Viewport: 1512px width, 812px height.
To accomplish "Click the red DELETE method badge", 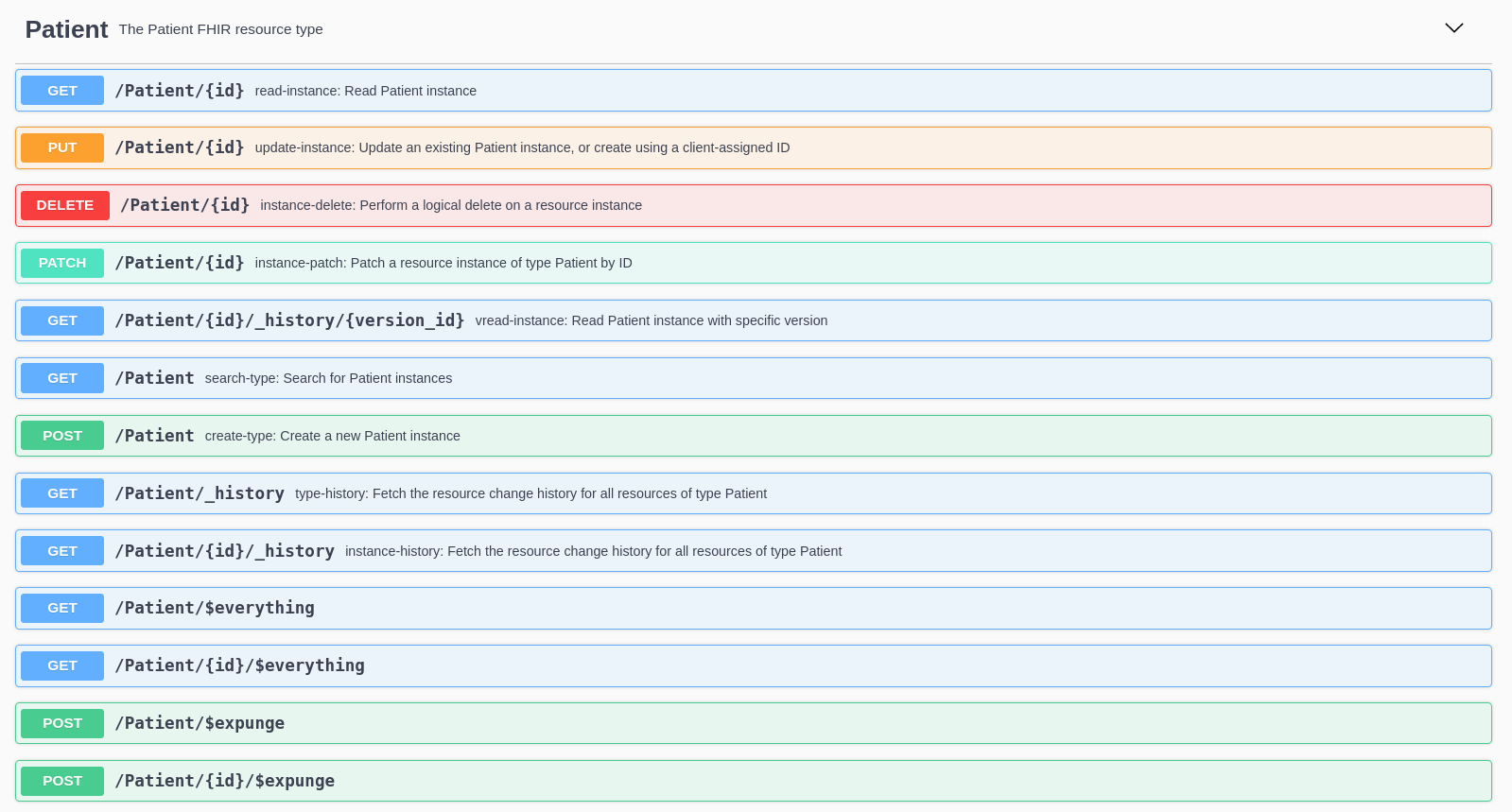I will [x=64, y=205].
